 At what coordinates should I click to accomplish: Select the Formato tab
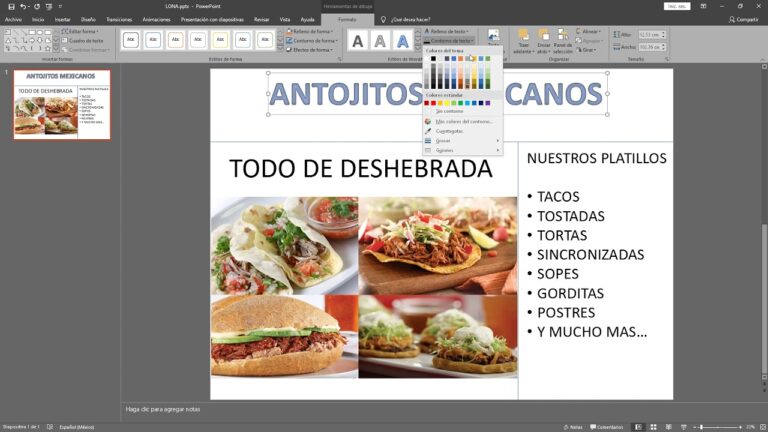pyautogui.click(x=347, y=20)
